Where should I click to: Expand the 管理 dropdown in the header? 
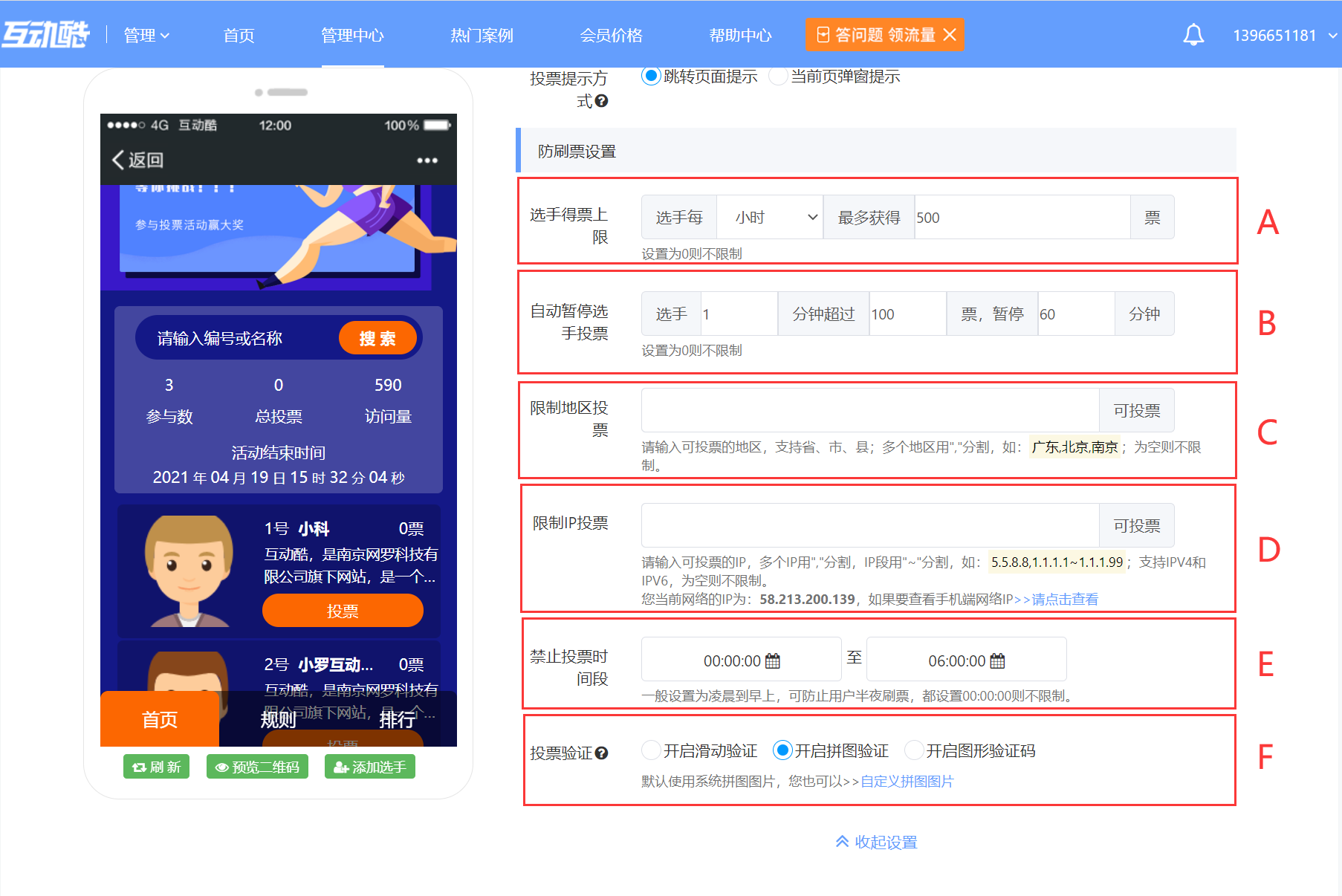pos(146,35)
